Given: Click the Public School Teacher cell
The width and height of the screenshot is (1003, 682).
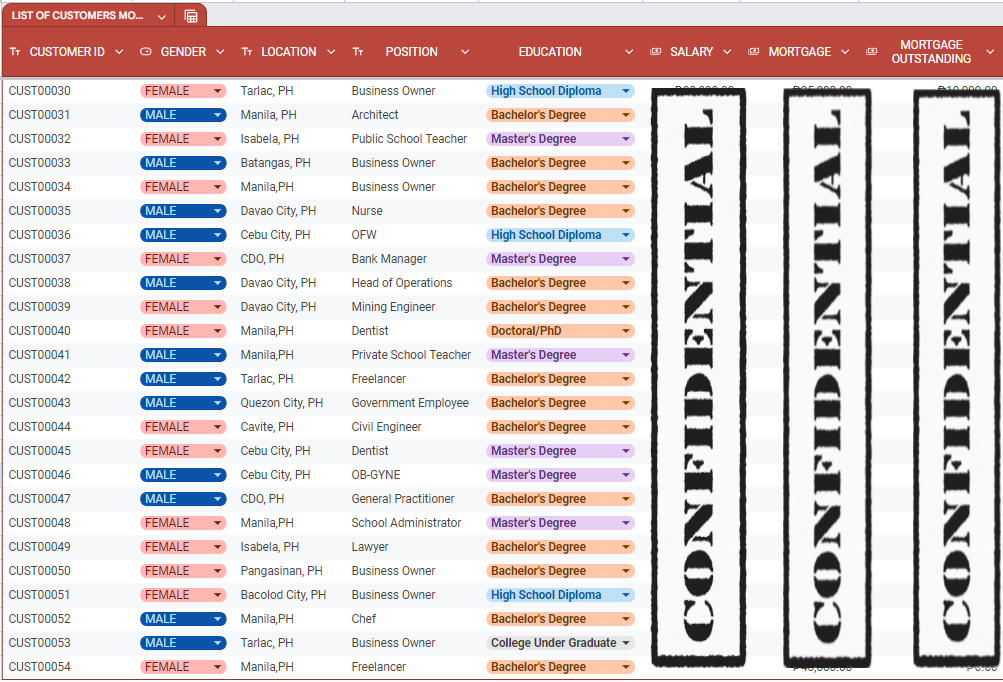Looking at the screenshot, I should [x=409, y=139].
